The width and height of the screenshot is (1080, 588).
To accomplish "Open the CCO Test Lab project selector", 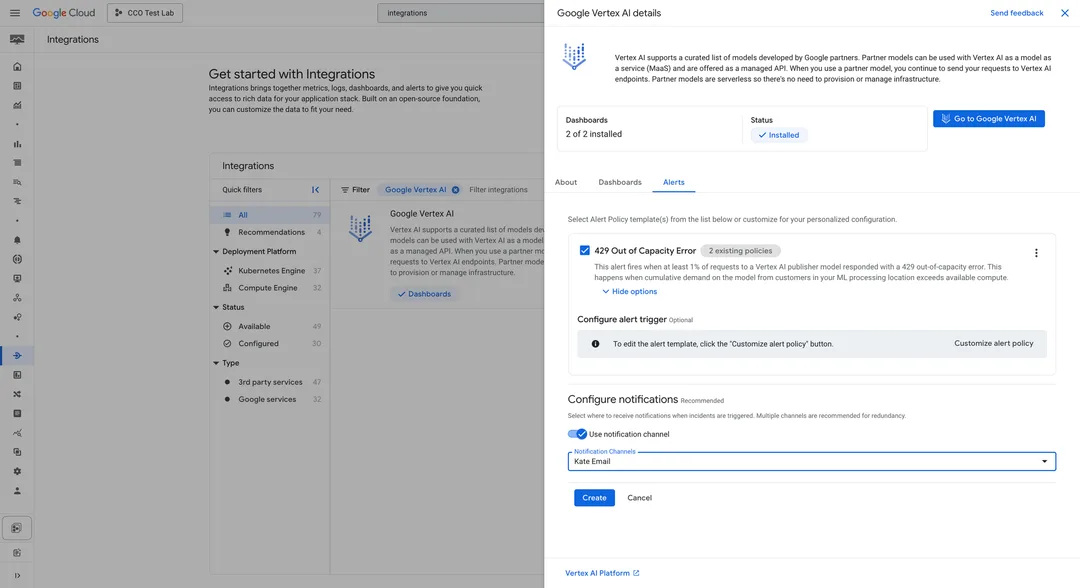I will [145, 13].
